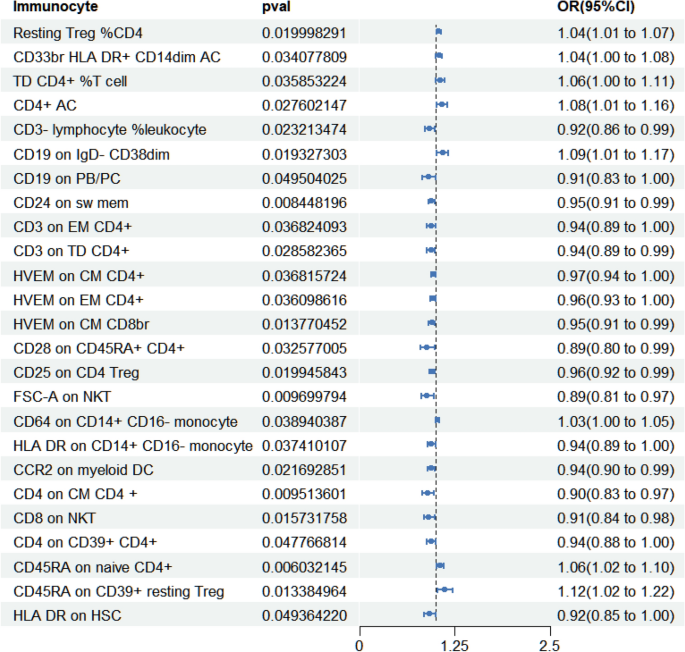Select CD25 on CD4 Treg label

point(76,373)
